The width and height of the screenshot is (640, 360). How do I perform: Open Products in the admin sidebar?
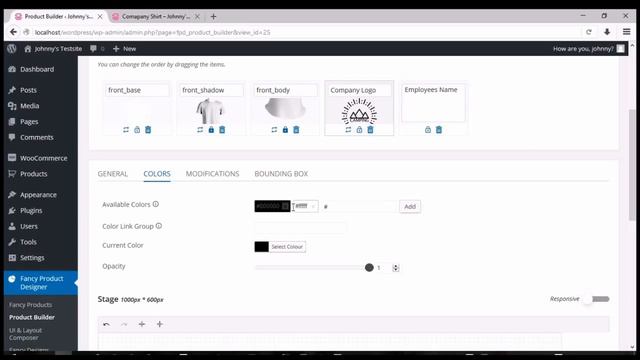point(33,174)
